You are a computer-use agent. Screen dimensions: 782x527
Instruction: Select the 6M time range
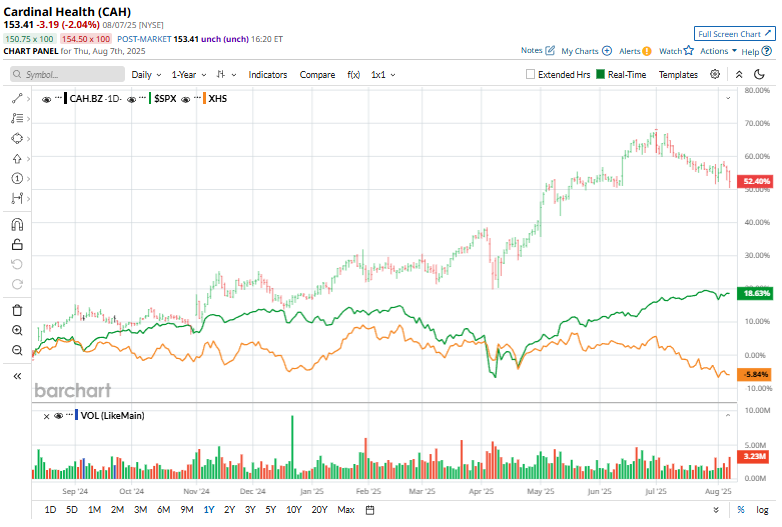click(x=164, y=510)
